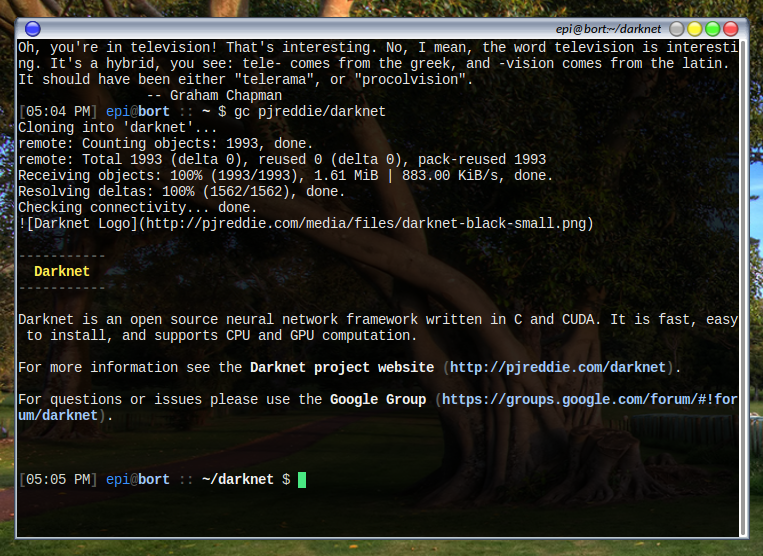This screenshot has width=763, height=556.
Task: Click the remote: Counting objects line
Action: click(x=165, y=143)
